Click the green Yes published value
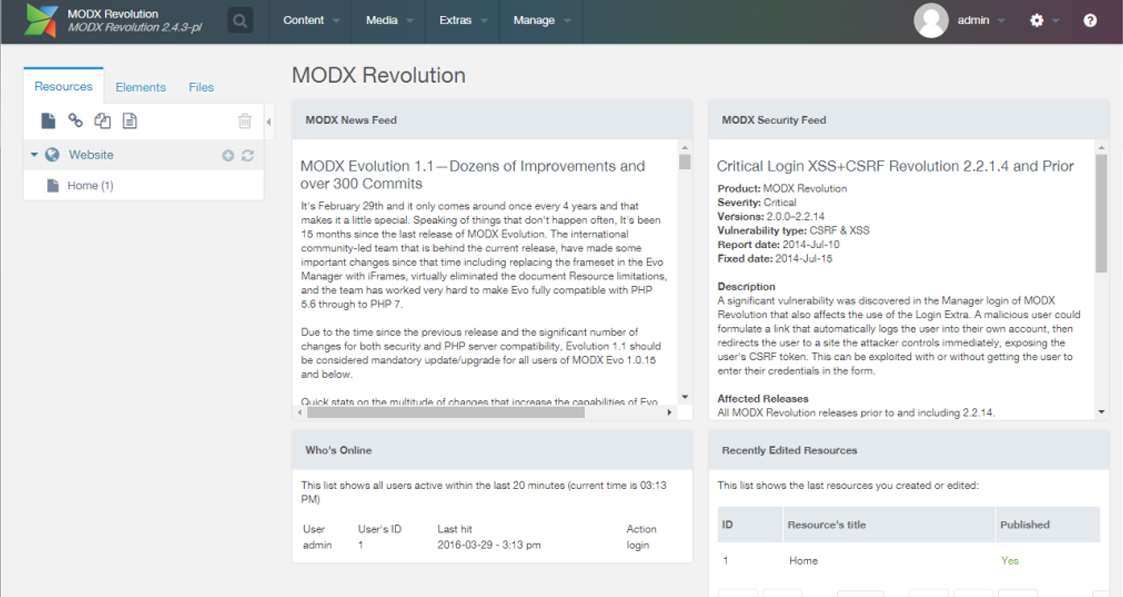Image resolution: width=1123 pixels, height=597 pixels. pos(1010,560)
